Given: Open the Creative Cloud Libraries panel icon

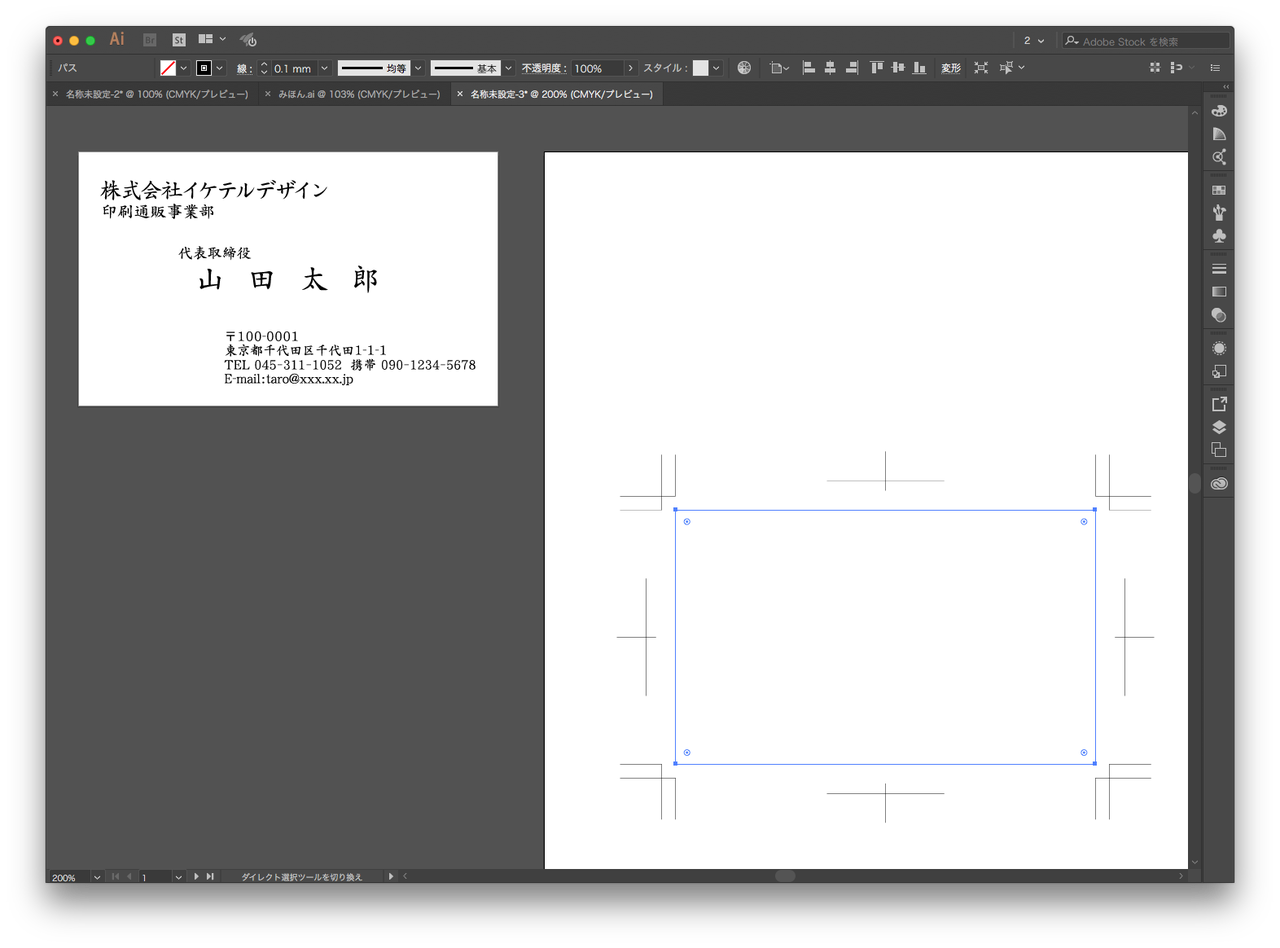Looking at the screenshot, I should tap(1219, 483).
